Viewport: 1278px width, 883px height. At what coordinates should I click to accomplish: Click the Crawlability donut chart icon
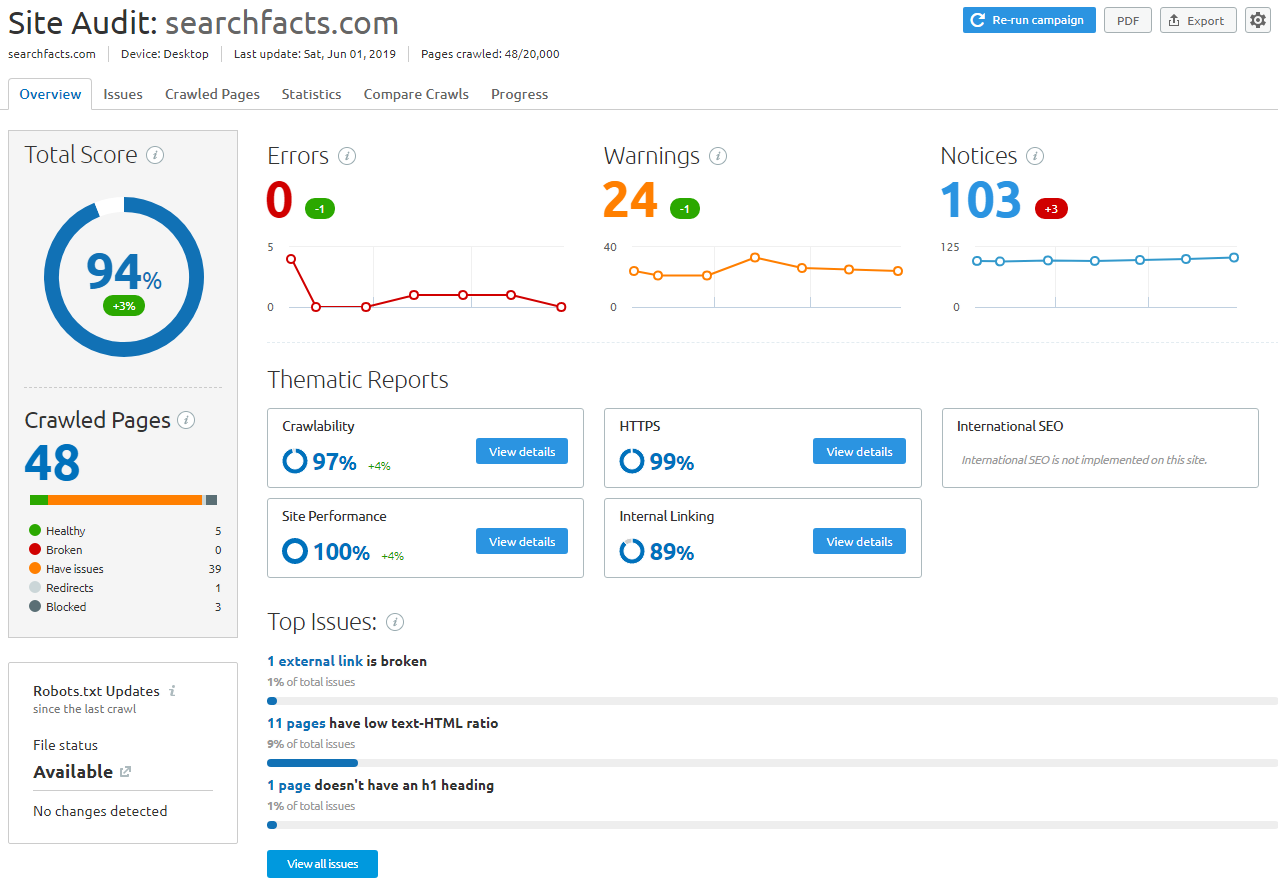pos(295,461)
